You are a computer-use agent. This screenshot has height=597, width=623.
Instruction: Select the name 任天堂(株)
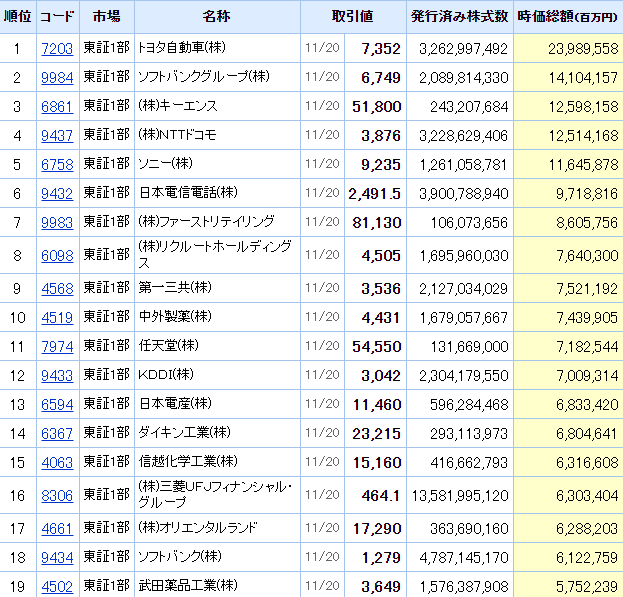point(168,345)
